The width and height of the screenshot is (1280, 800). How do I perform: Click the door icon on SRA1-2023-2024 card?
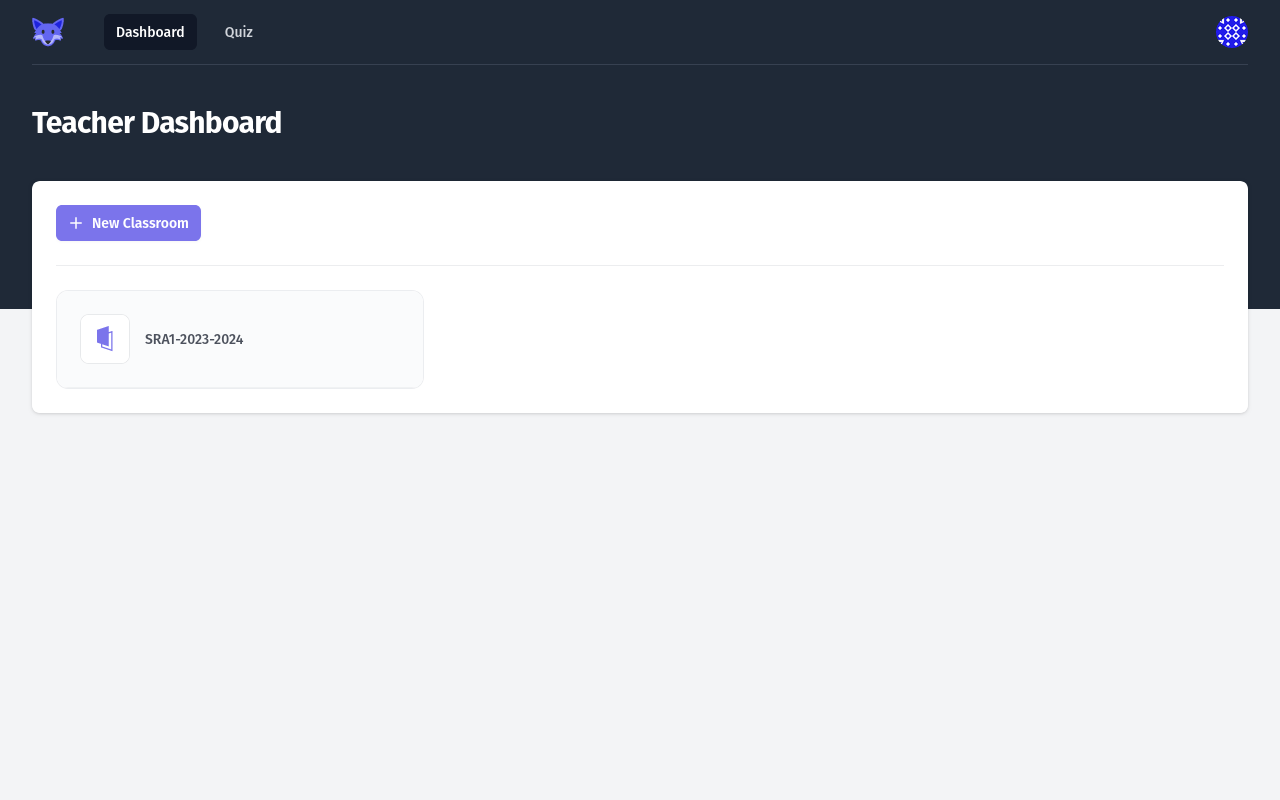104,338
